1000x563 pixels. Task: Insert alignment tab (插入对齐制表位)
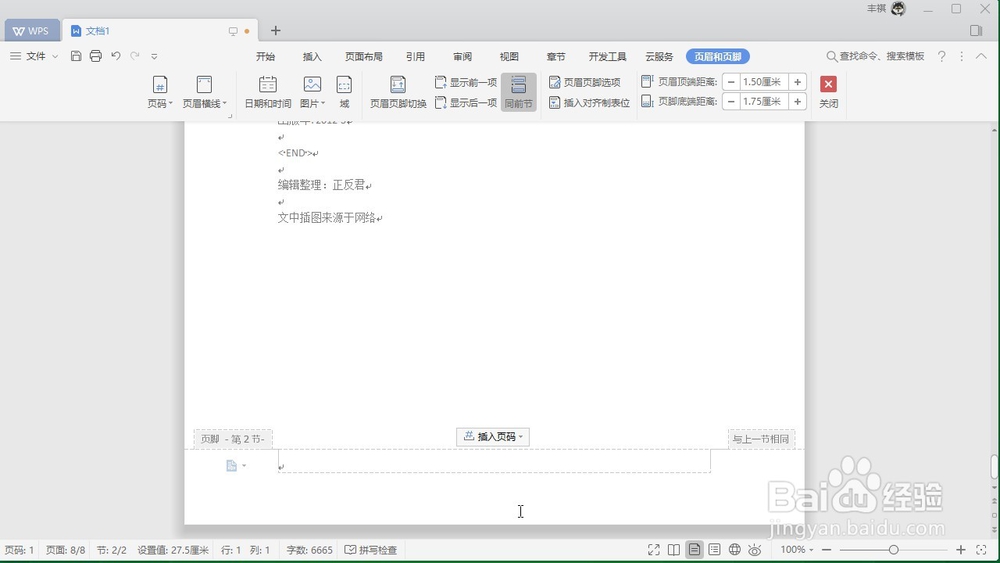pos(590,102)
